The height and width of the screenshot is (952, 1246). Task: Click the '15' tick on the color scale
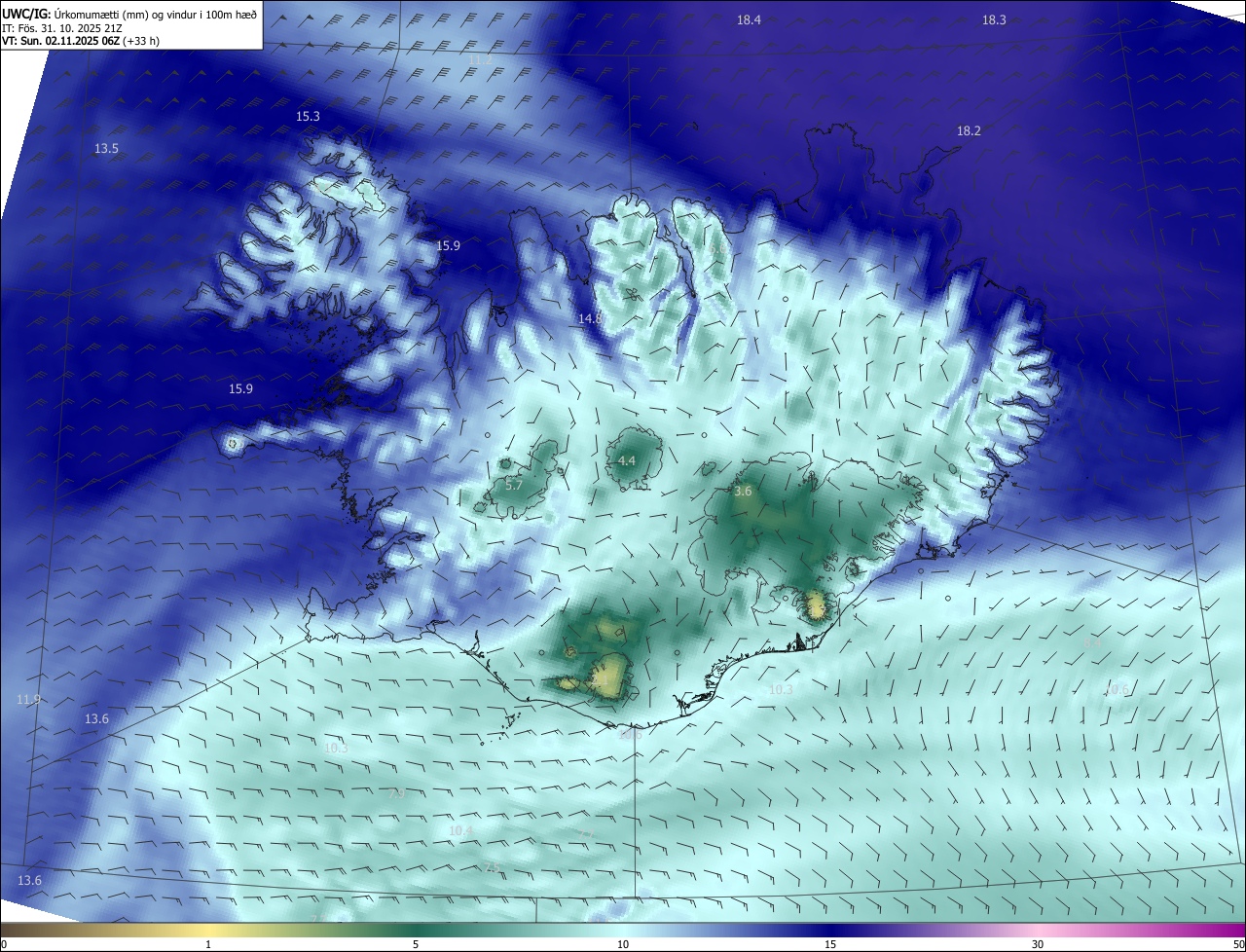pyautogui.click(x=830, y=944)
